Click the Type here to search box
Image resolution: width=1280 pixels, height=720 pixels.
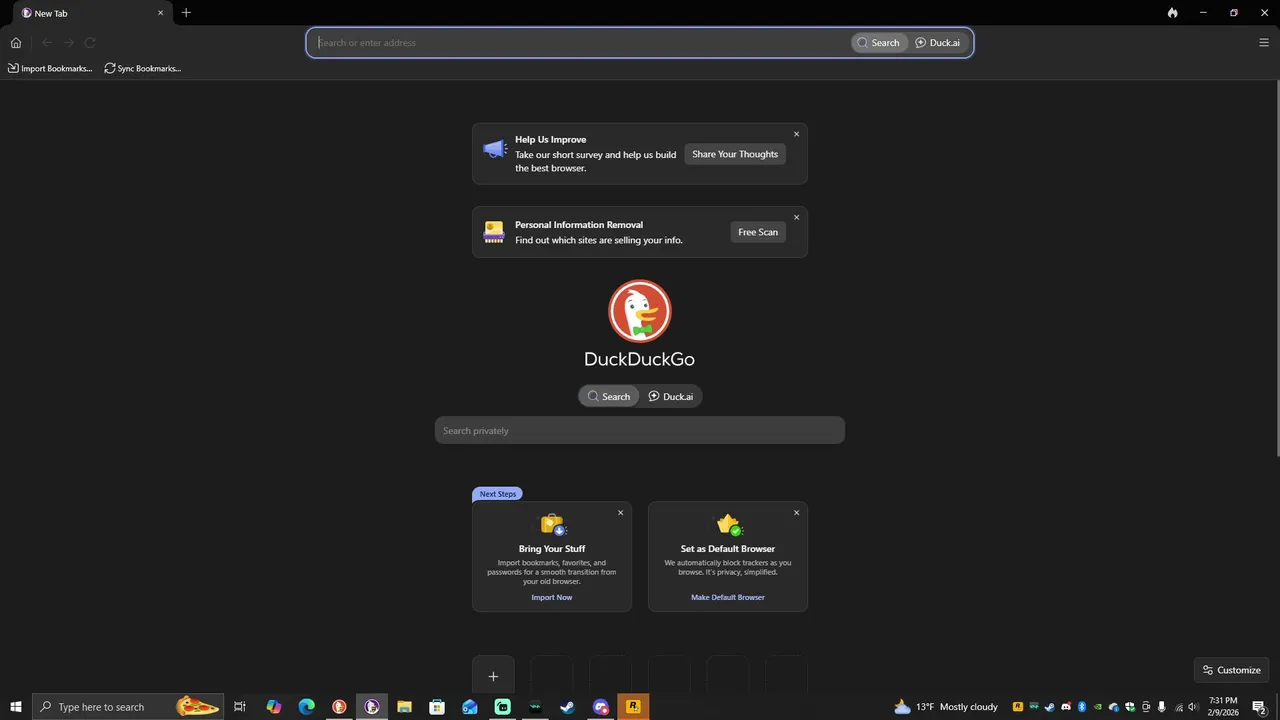[x=128, y=707]
